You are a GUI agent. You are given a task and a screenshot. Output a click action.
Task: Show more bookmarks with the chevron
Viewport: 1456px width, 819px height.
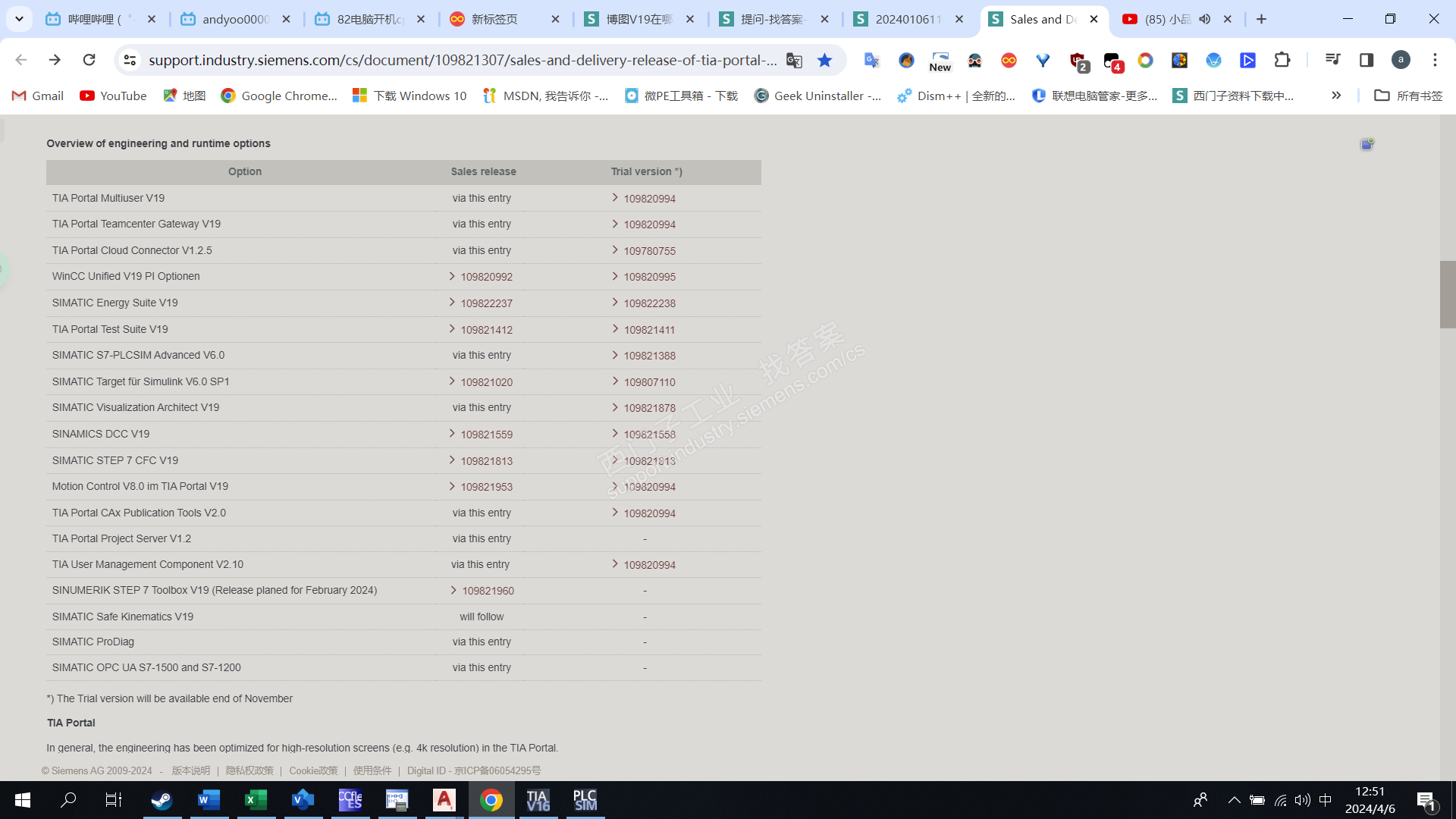(x=1336, y=96)
